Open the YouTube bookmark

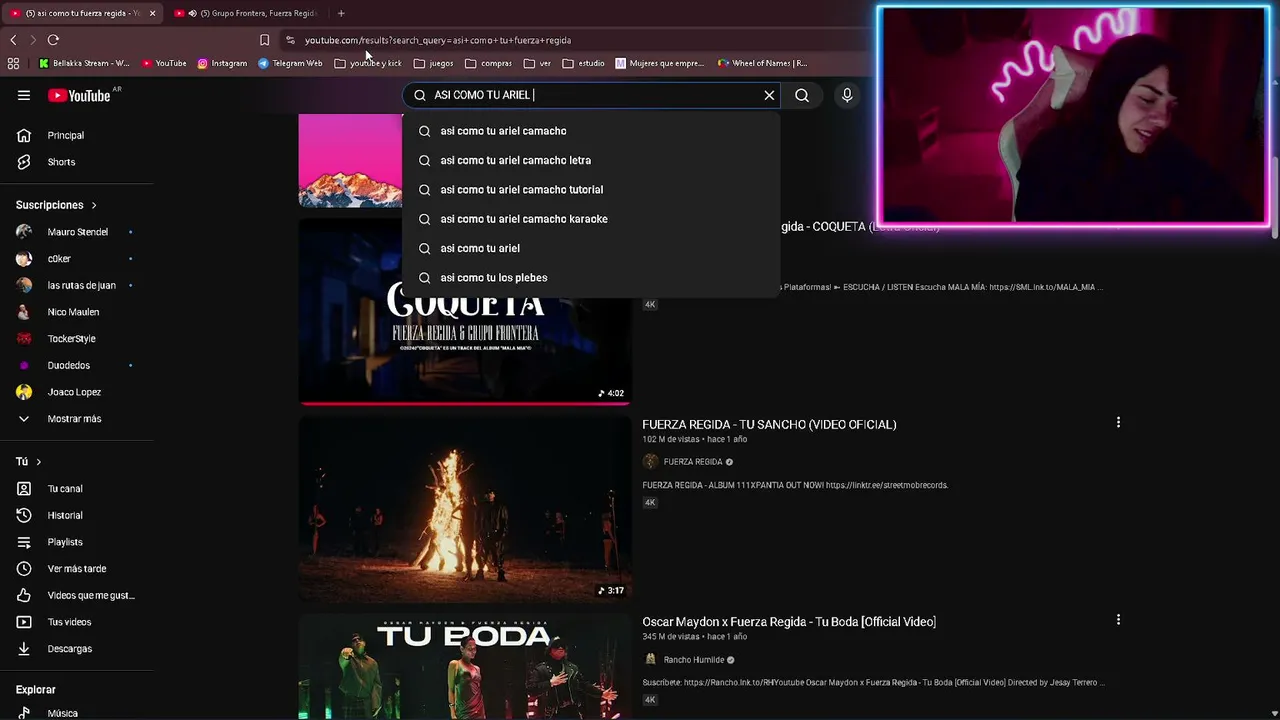coord(164,63)
